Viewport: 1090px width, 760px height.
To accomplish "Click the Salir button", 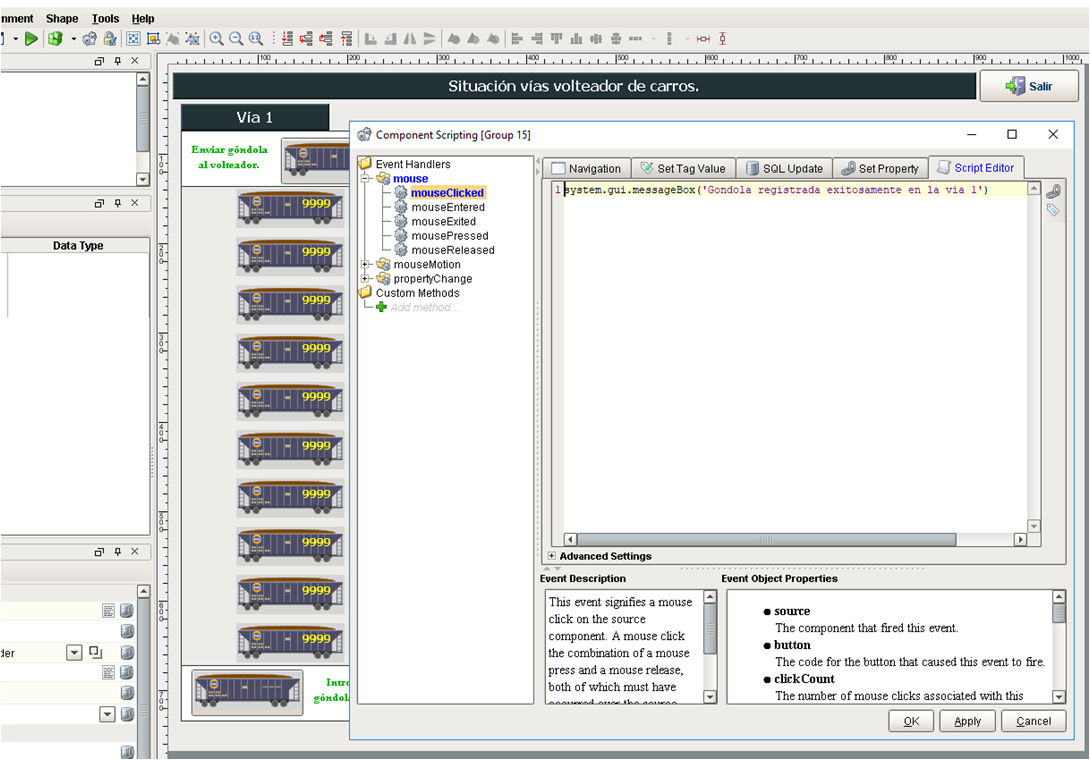I will [x=1029, y=87].
